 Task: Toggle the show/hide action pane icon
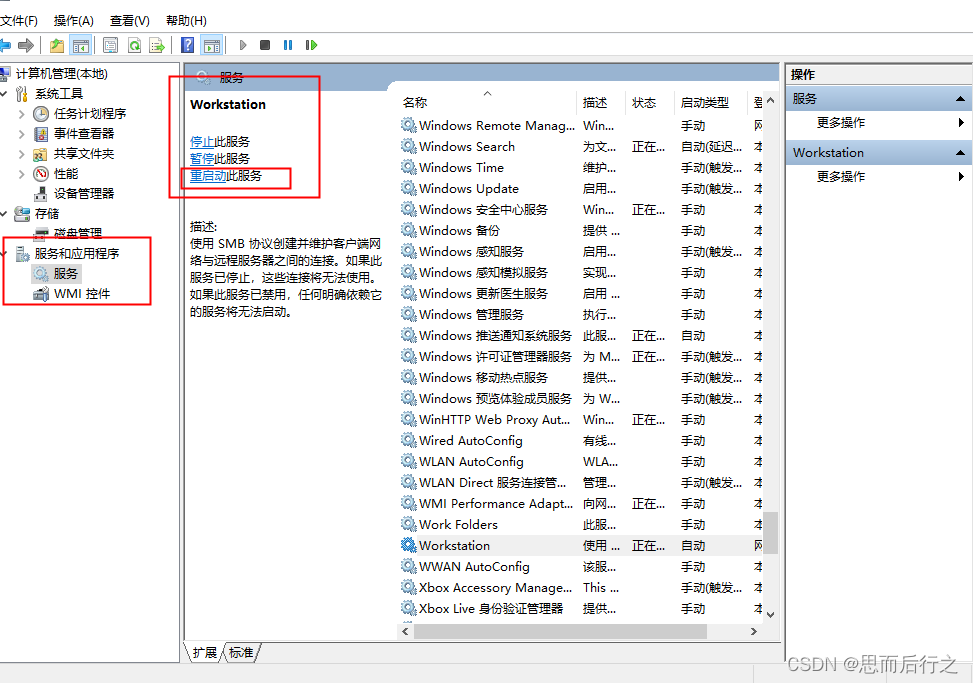click(212, 45)
